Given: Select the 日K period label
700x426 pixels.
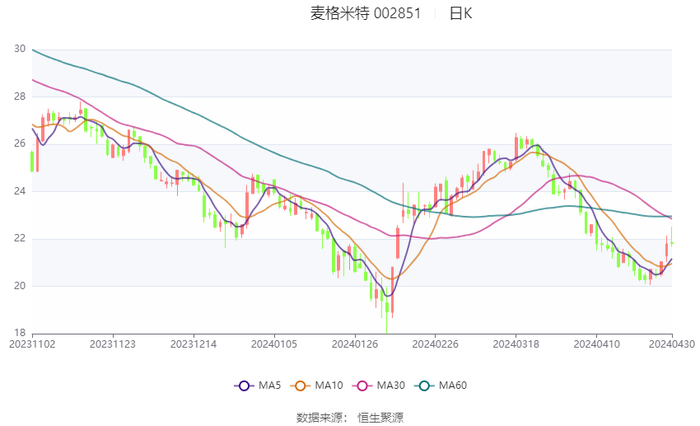Looking at the screenshot, I should 461,14.
